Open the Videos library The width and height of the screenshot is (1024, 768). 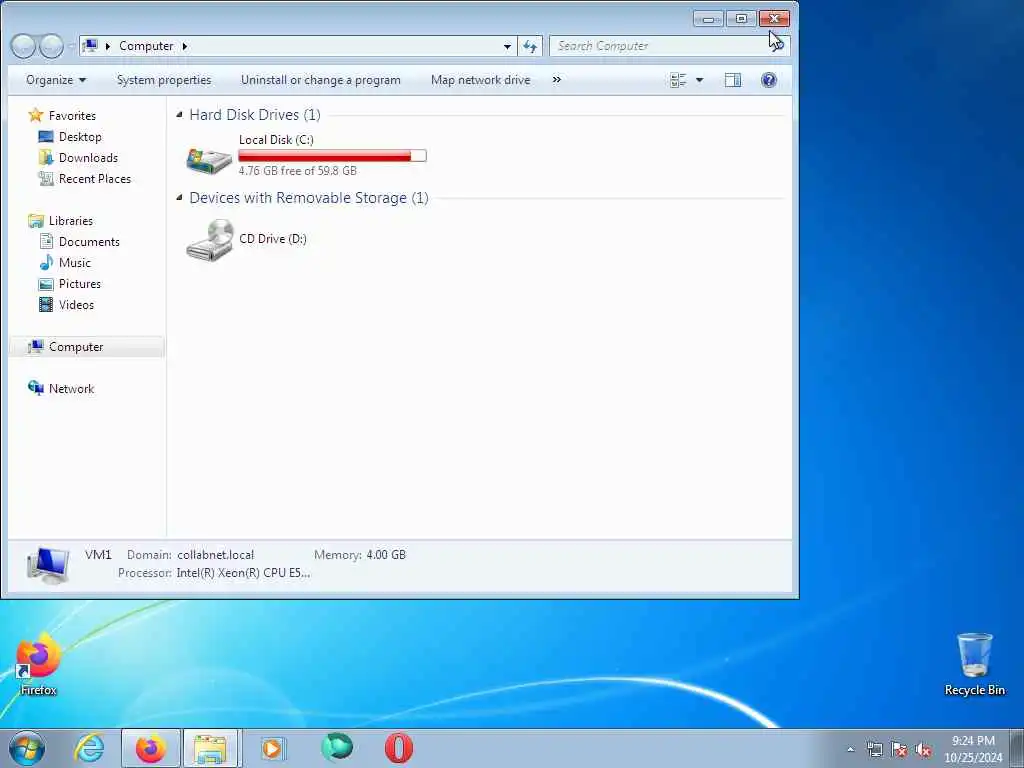76,304
